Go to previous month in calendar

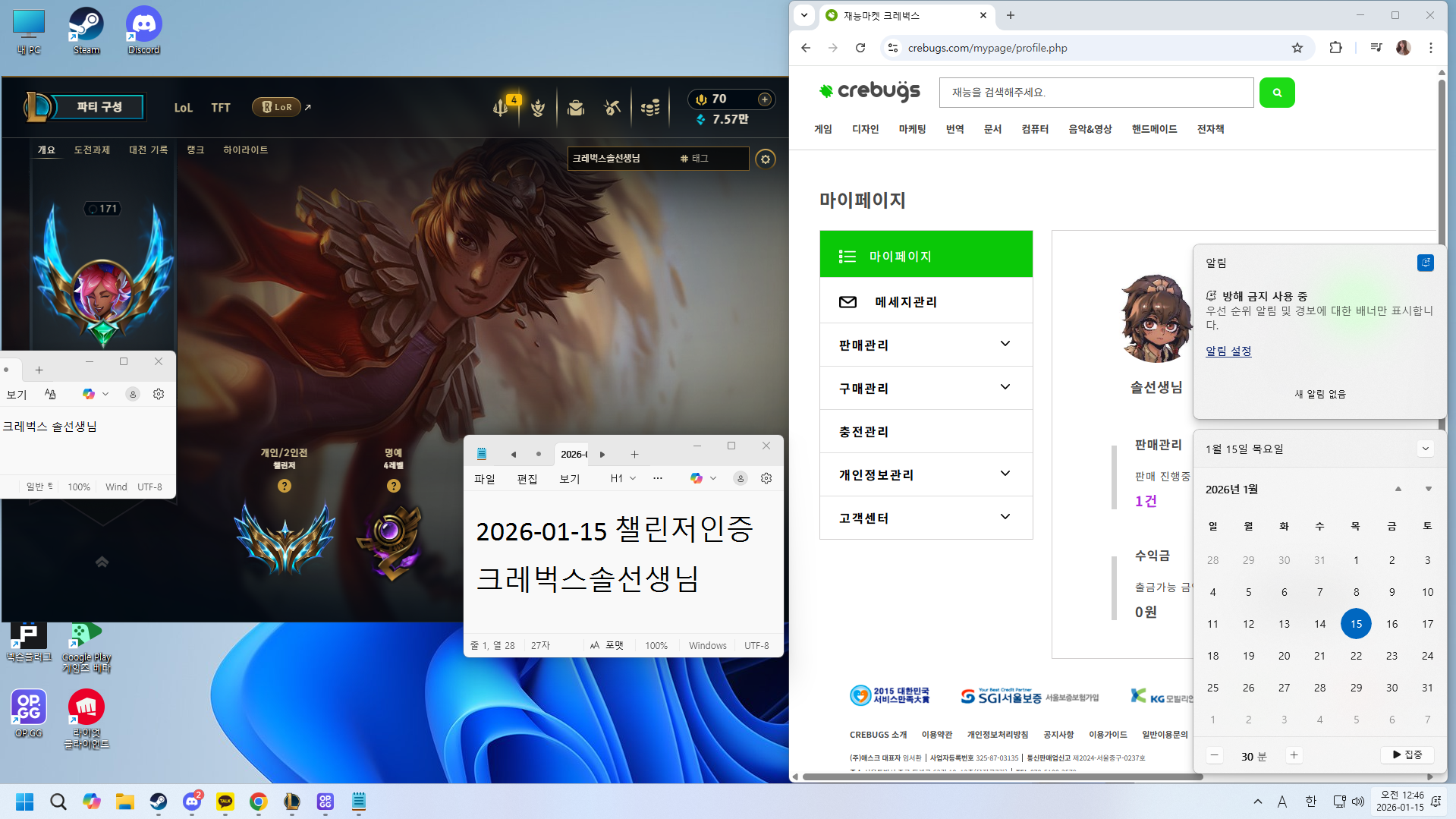1398,489
